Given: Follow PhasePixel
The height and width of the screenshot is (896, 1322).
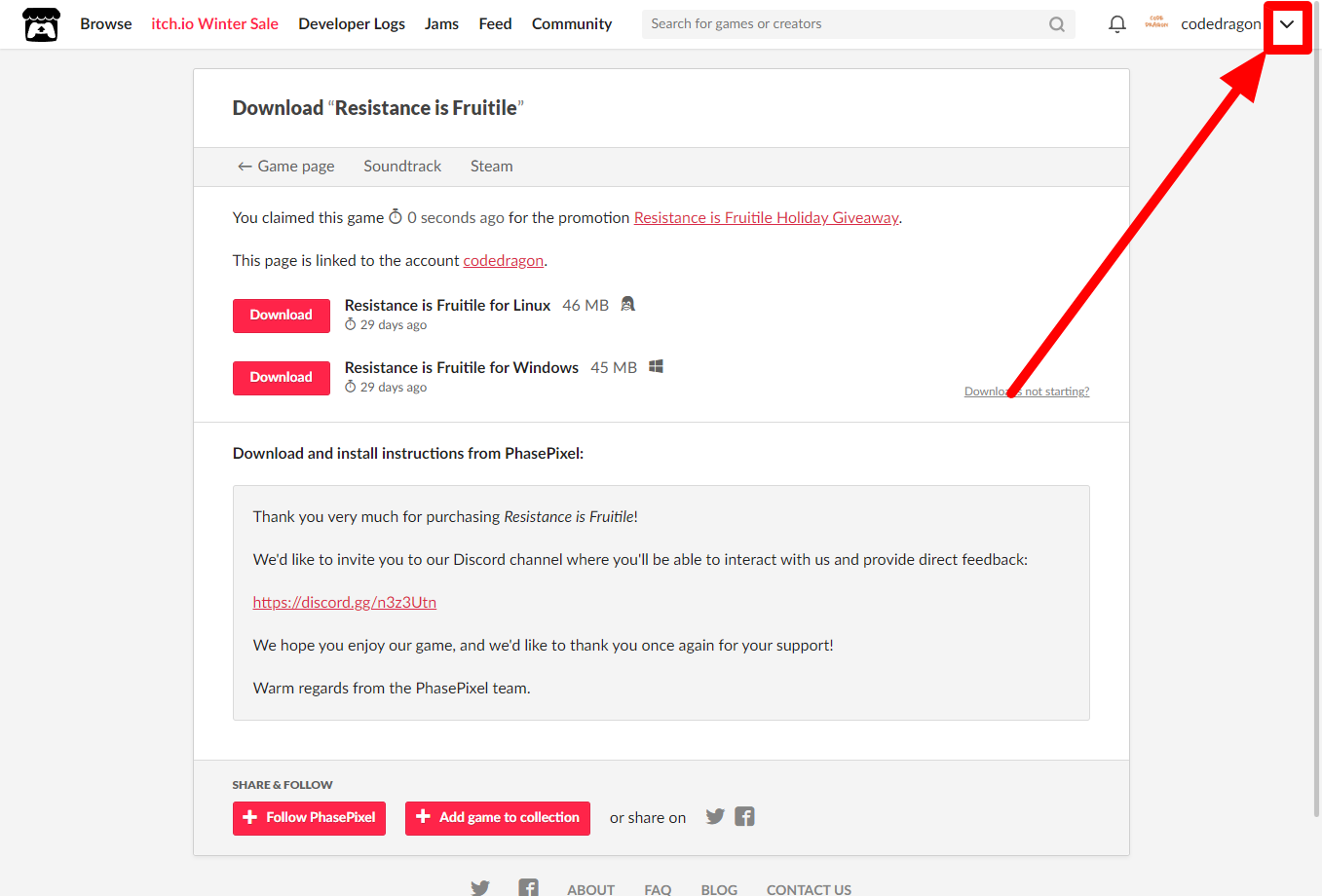Looking at the screenshot, I should 310,818.
